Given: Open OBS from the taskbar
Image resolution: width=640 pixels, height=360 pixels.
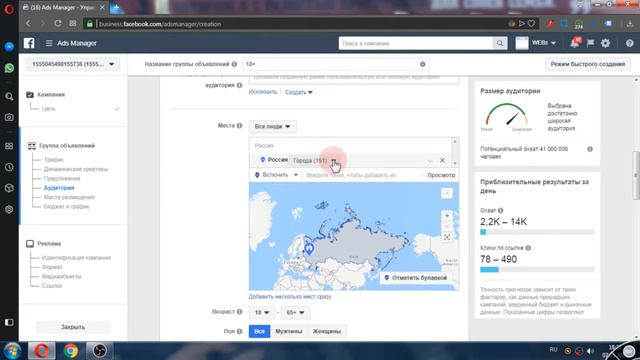Looking at the screenshot, I should pyautogui.click(x=99, y=351).
